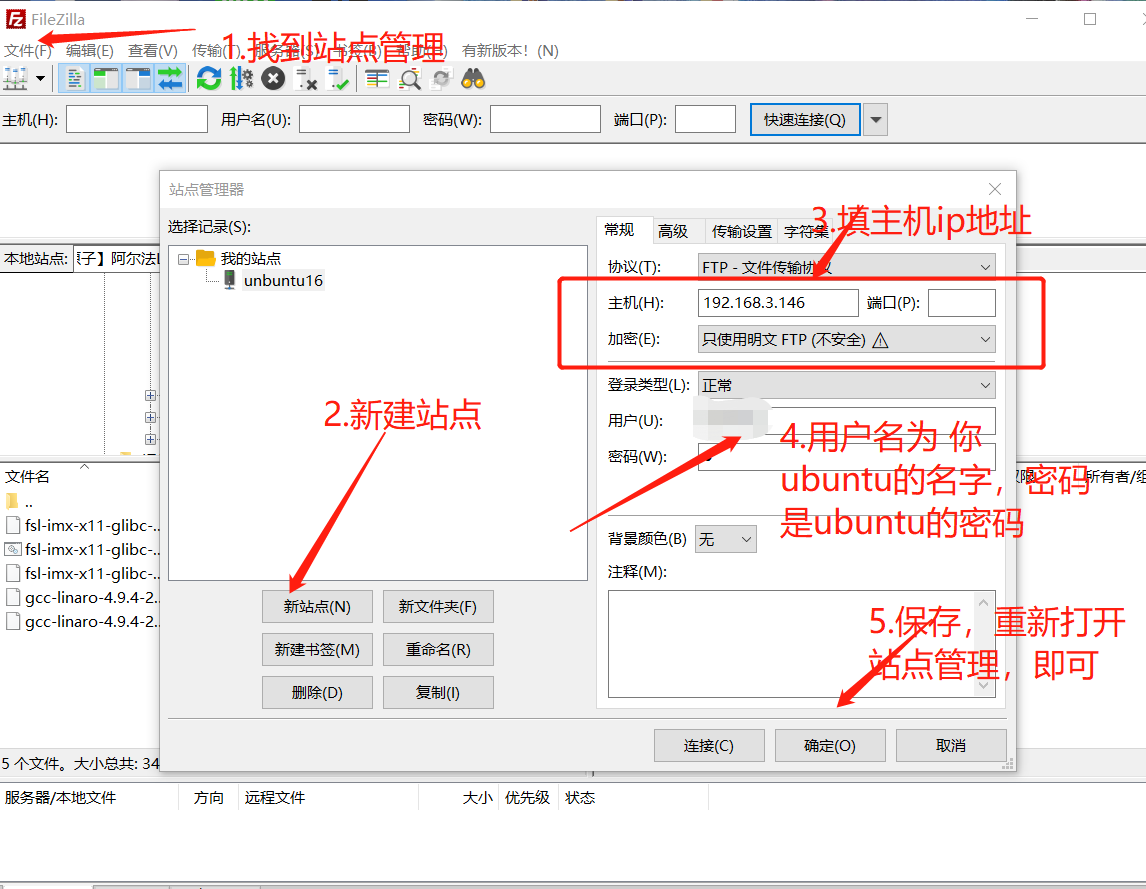Switch to the 高级 tab
This screenshot has width=1146, height=889.
point(672,231)
